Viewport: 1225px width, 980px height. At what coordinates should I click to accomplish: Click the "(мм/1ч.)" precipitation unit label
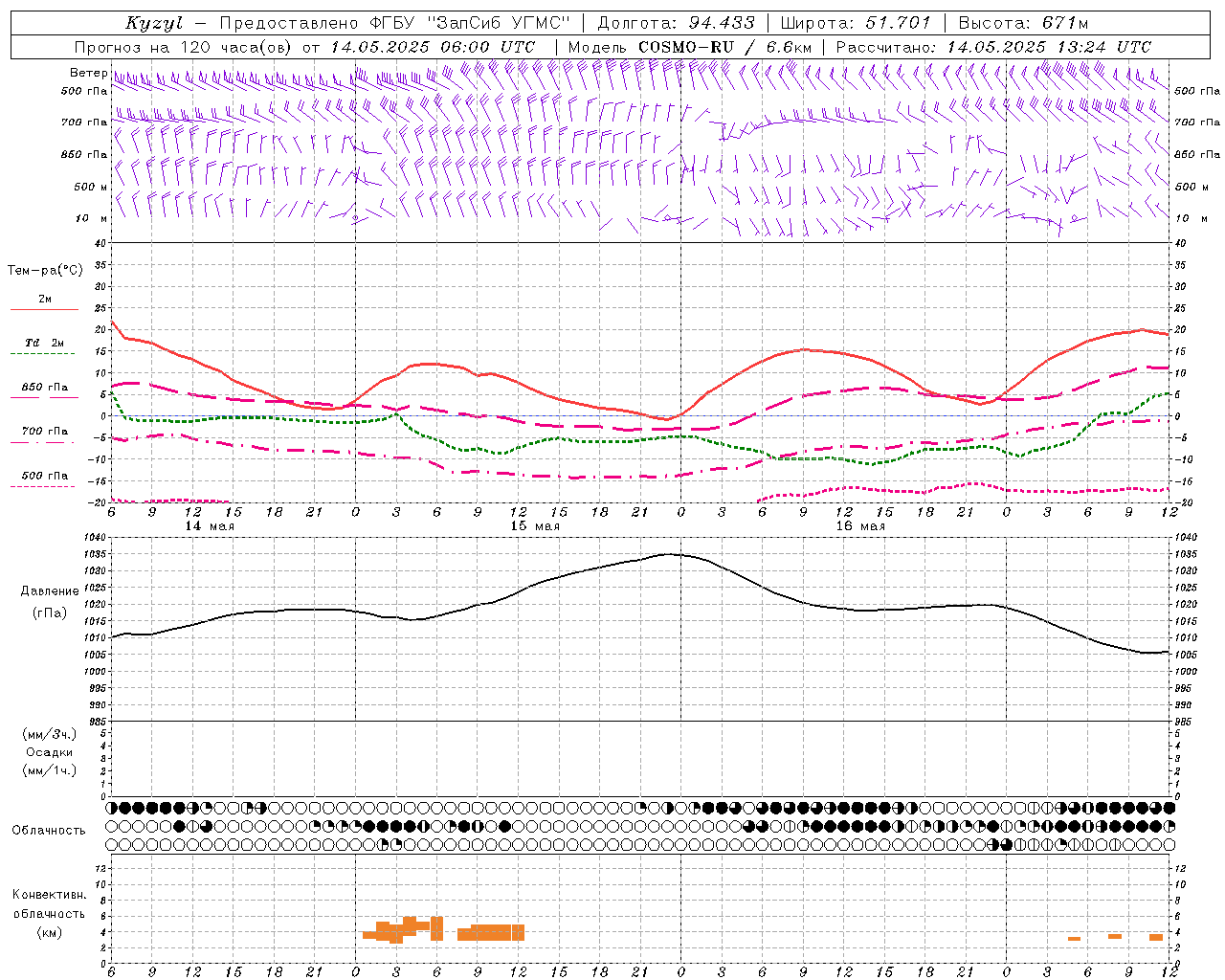pyautogui.click(x=50, y=770)
